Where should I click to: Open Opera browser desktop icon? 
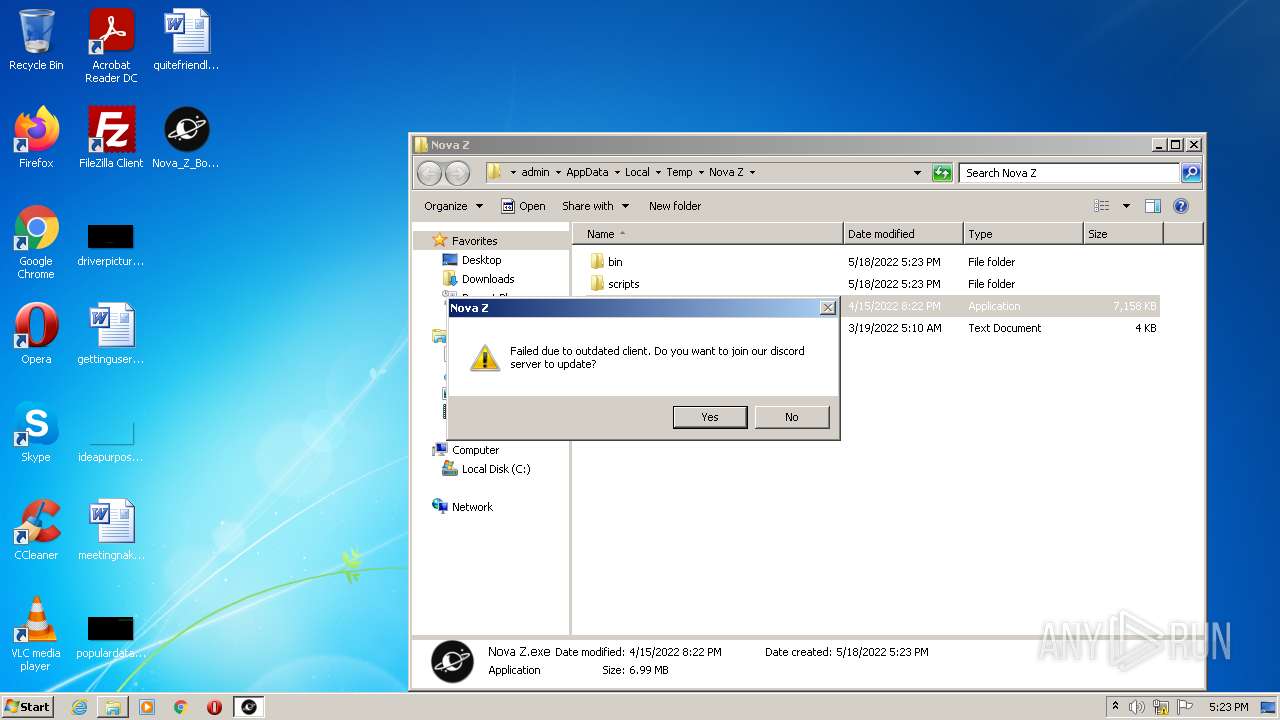[36, 334]
